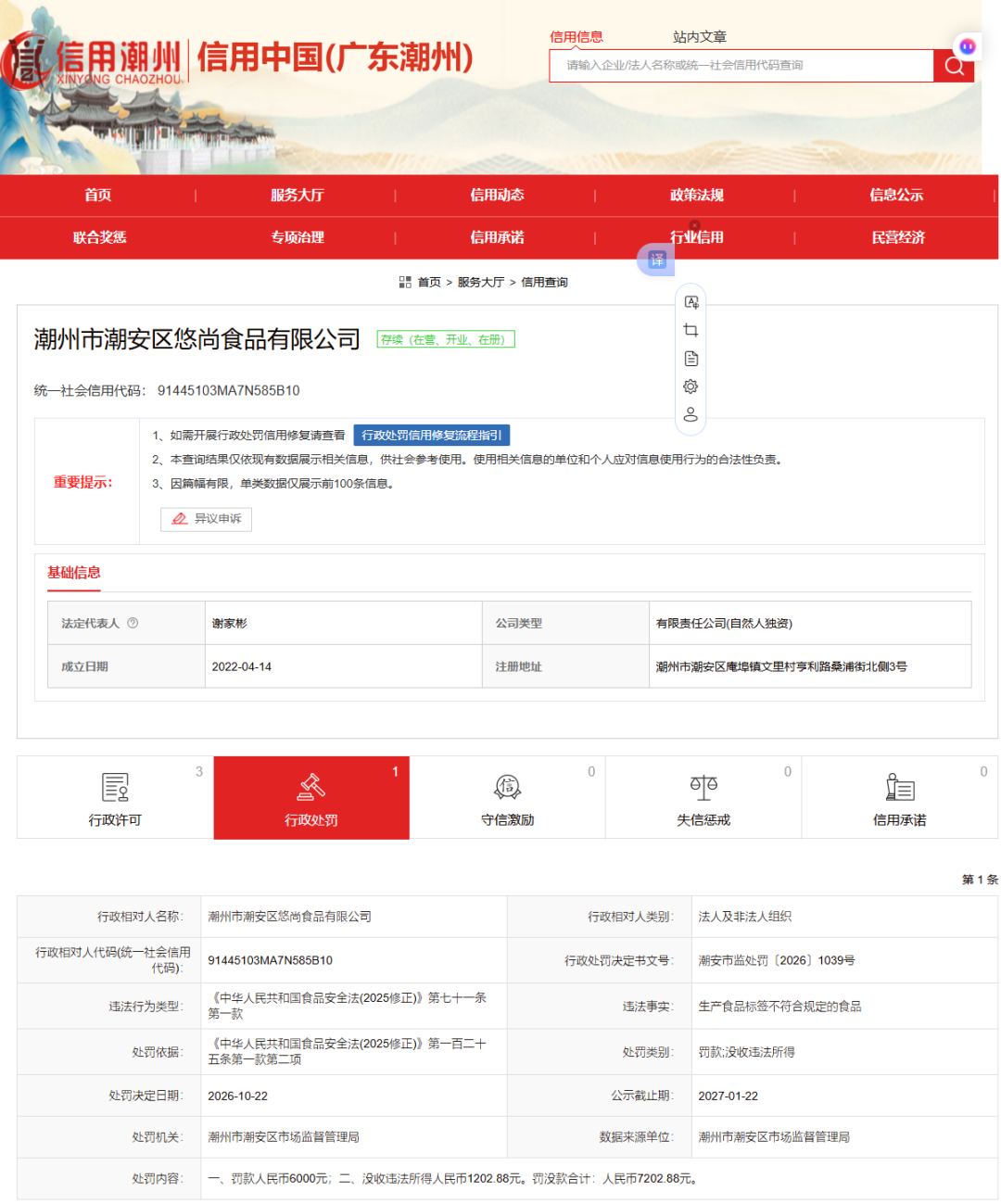Open the 联合奖惩 menu item
The image size is (1001, 1204).
tap(100, 237)
